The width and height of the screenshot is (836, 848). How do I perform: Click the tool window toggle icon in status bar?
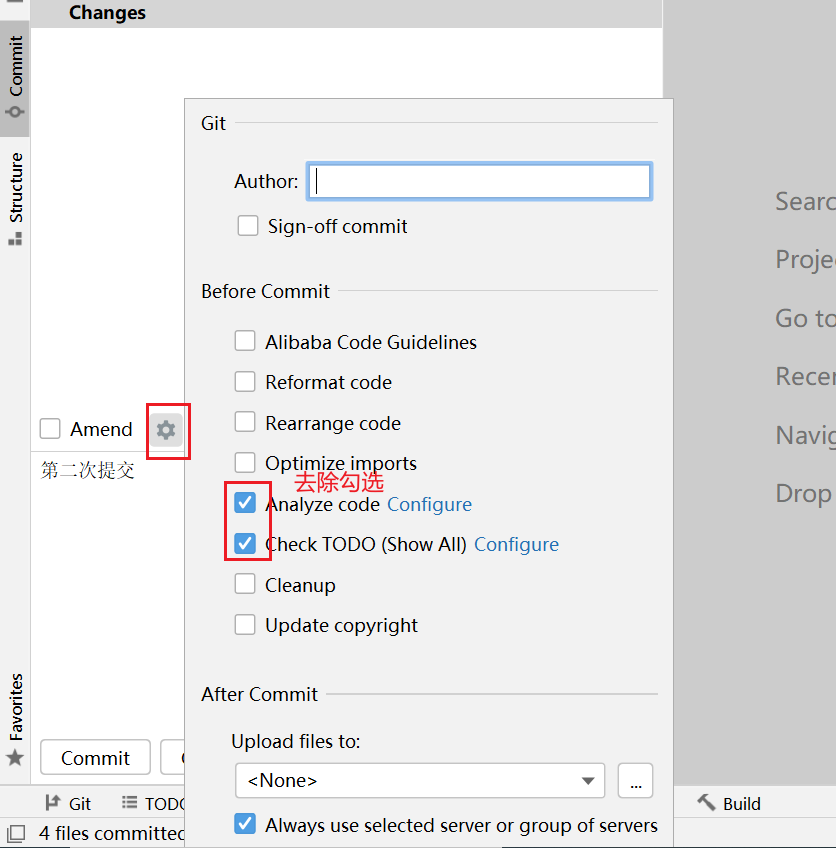[15, 833]
